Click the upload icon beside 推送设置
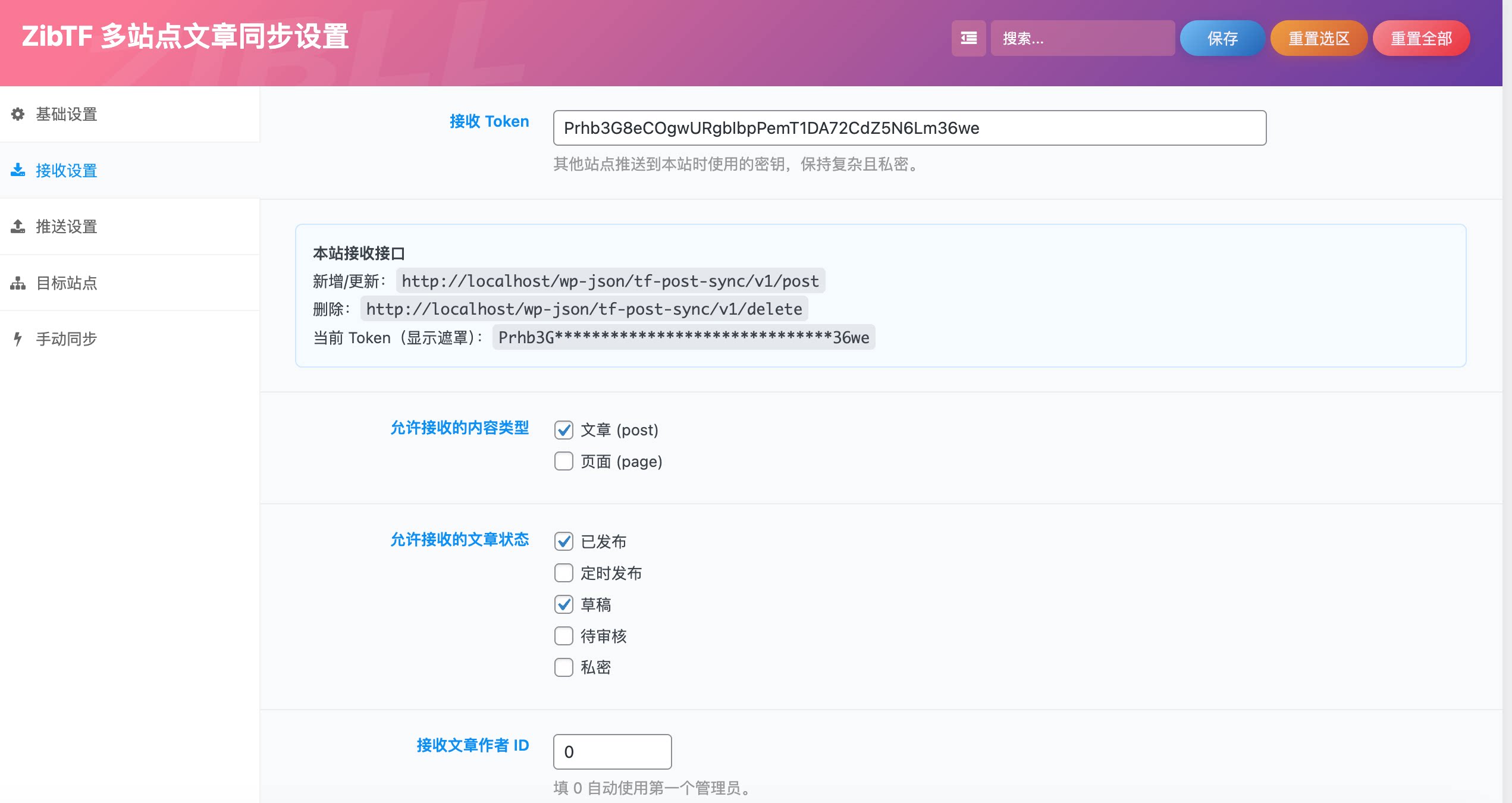 (x=18, y=226)
